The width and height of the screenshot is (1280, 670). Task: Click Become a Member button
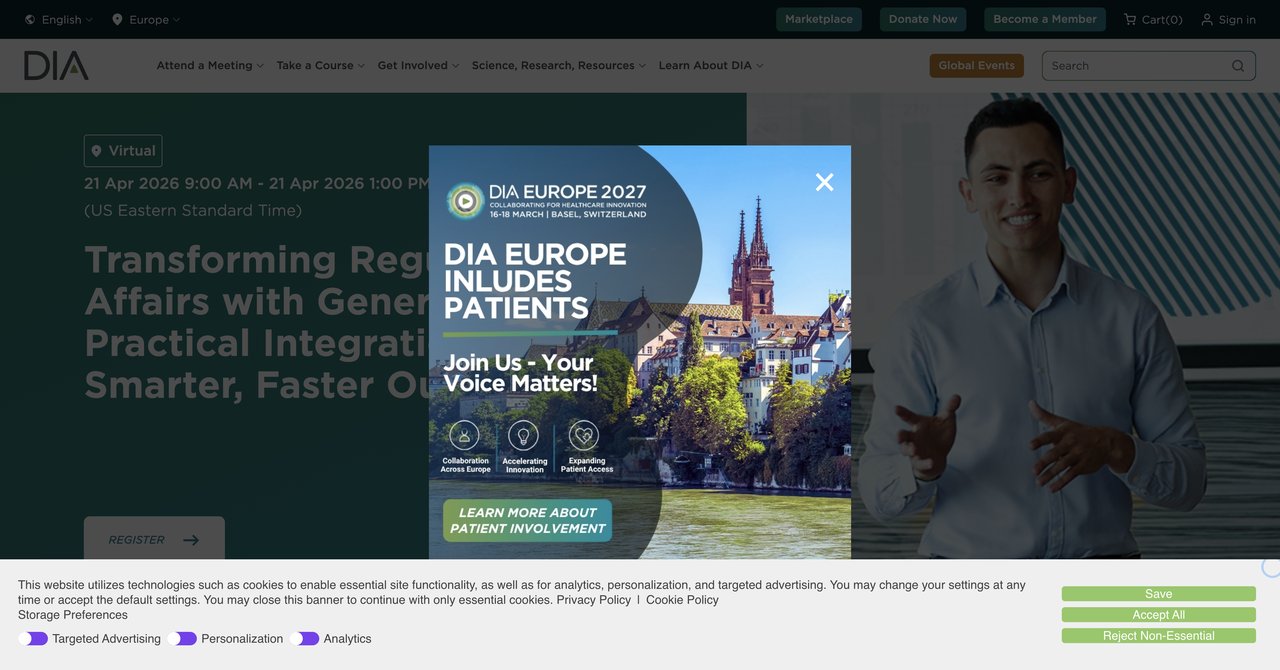(1045, 19)
